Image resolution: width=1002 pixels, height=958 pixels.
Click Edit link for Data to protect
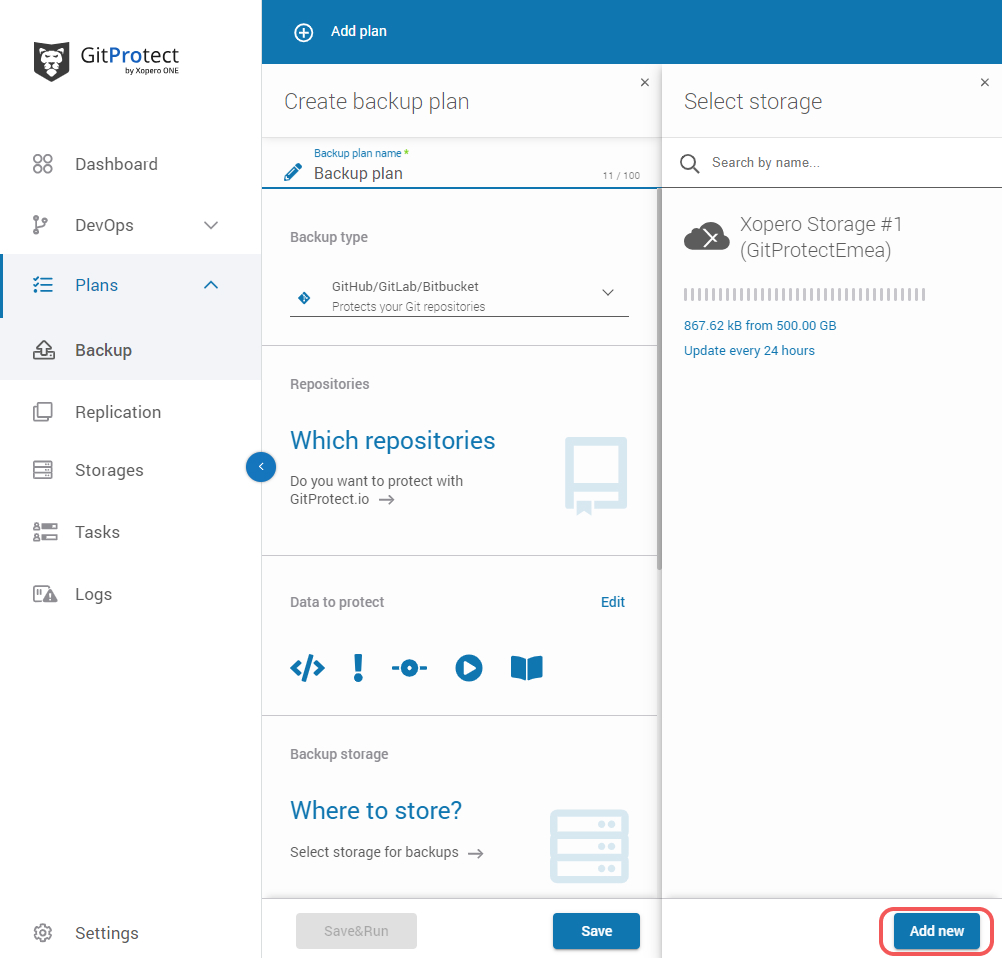pyautogui.click(x=613, y=602)
